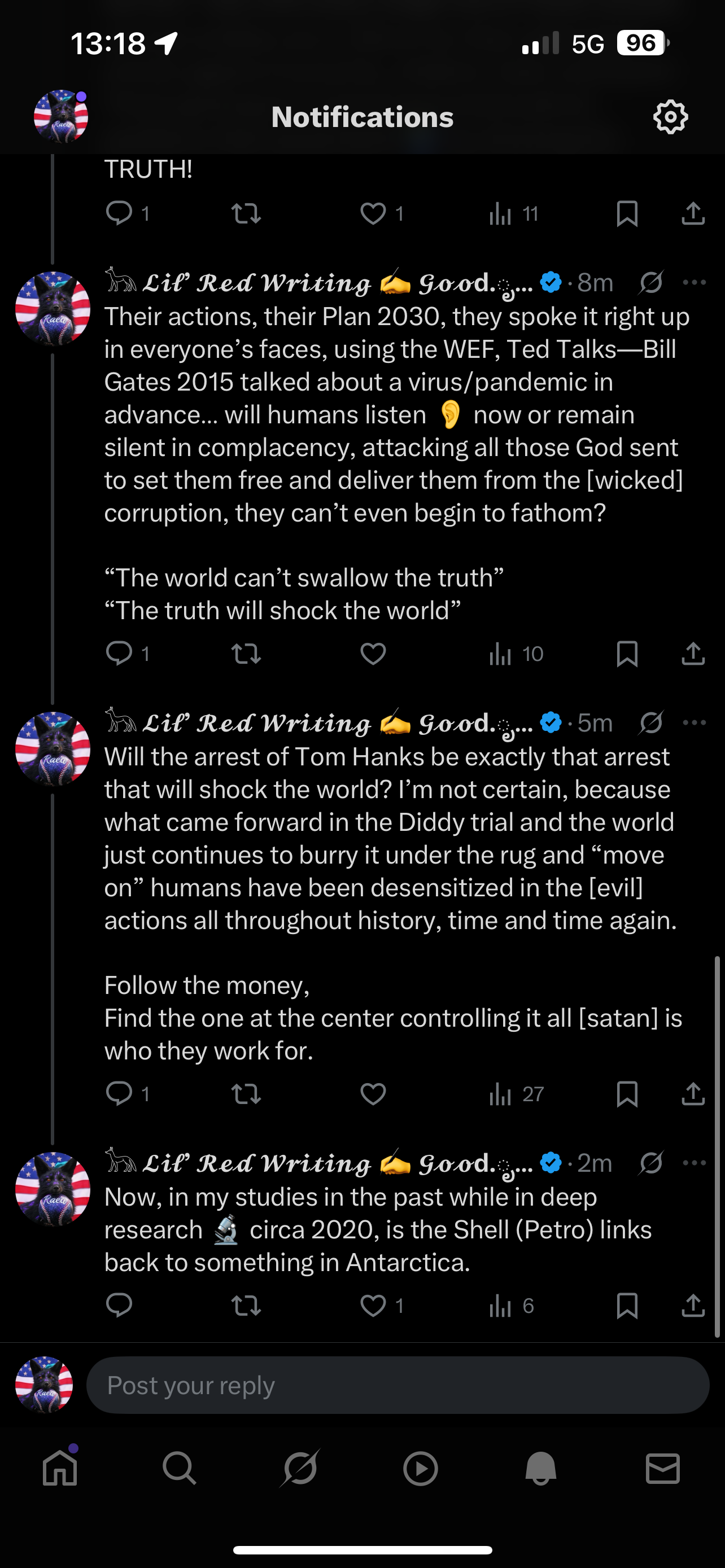This screenshot has width=725, height=1568.
Task: Share the Antarctica Shell post
Action: click(693, 1306)
